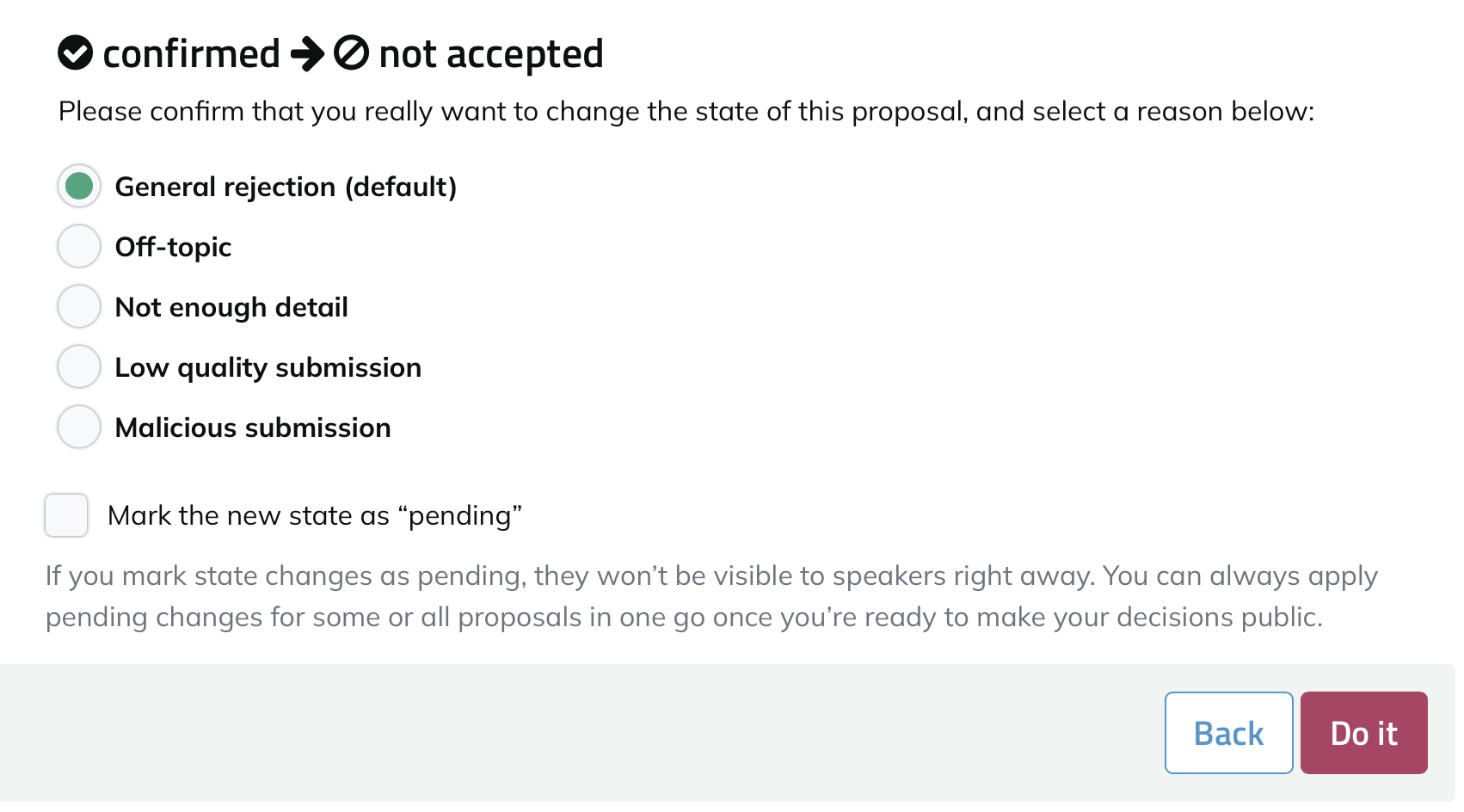1464x812 pixels.
Task: Click the confirmed checkmark circle icon
Action: (75, 53)
